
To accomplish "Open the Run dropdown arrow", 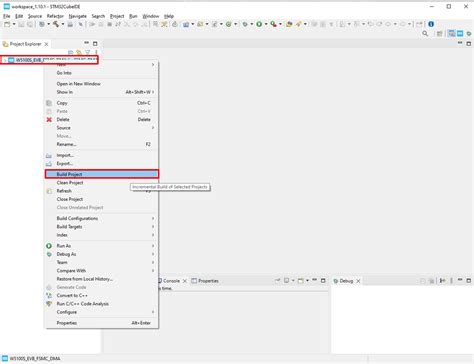I will point(266,24).
